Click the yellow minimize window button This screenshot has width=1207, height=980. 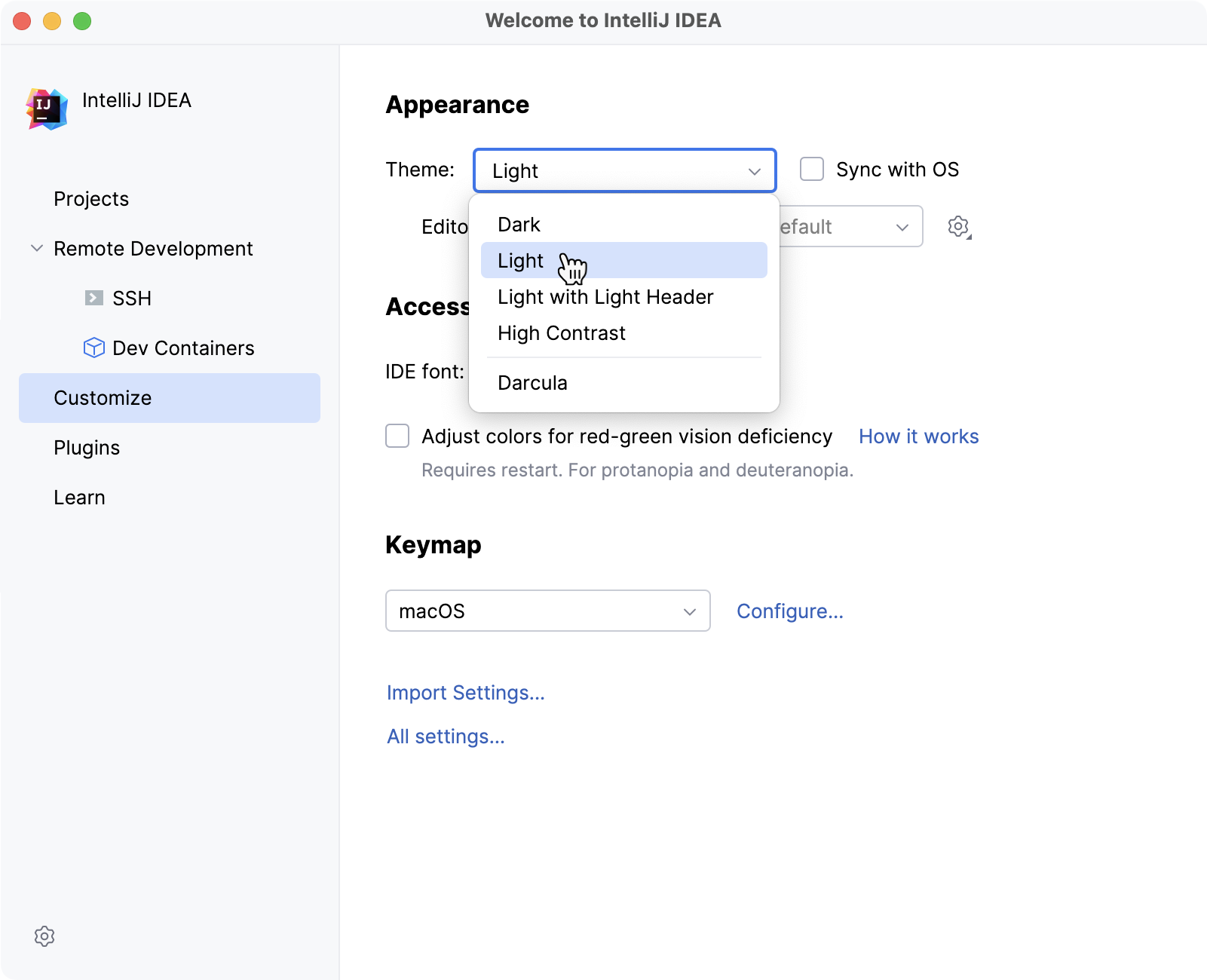(52, 21)
